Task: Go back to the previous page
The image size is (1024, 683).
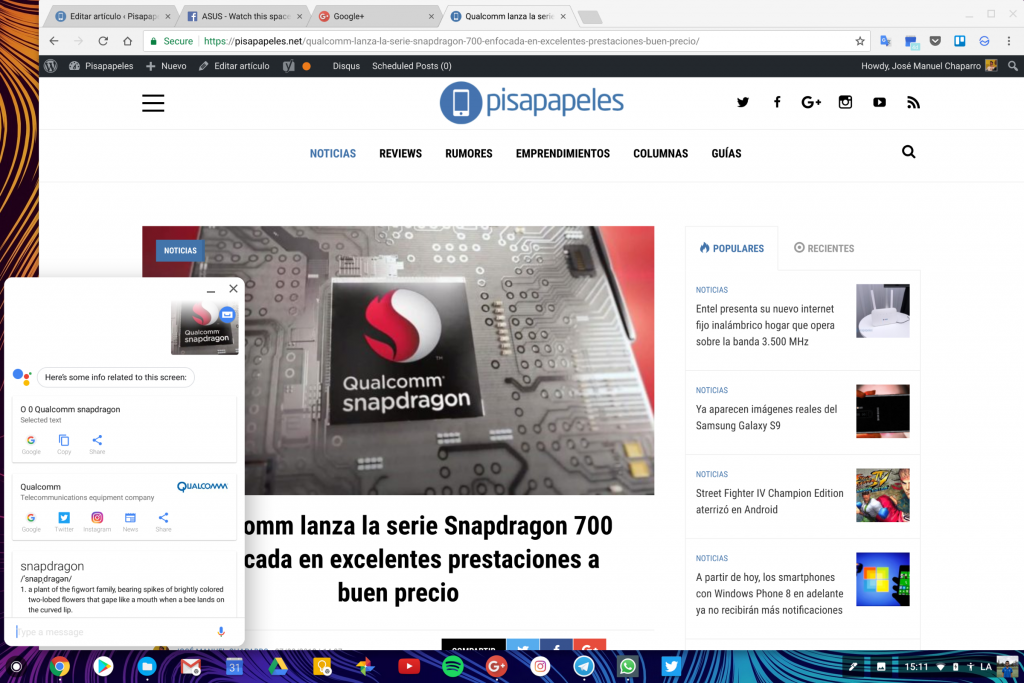Action: (x=54, y=41)
